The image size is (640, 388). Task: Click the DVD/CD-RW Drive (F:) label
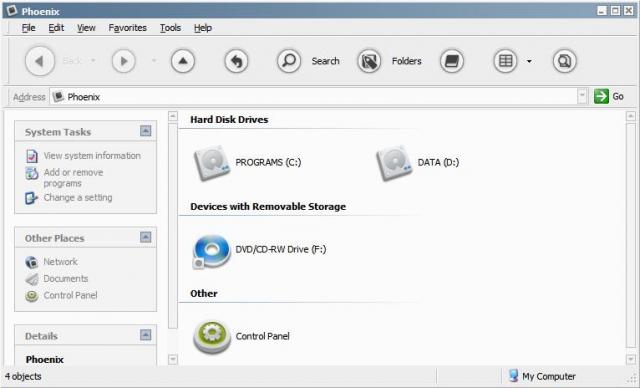281,249
